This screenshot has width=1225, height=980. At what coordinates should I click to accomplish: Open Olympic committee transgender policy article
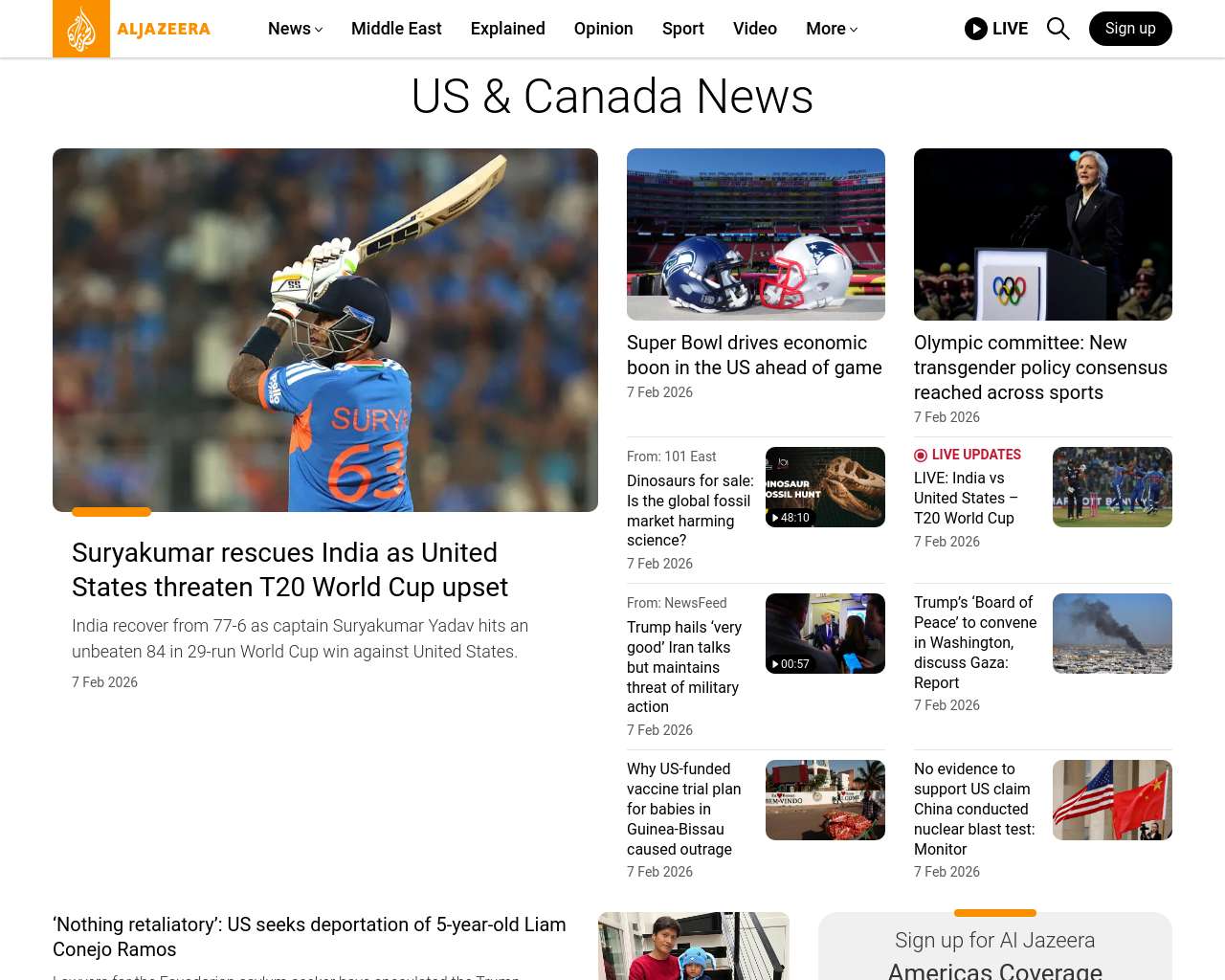(x=1040, y=367)
